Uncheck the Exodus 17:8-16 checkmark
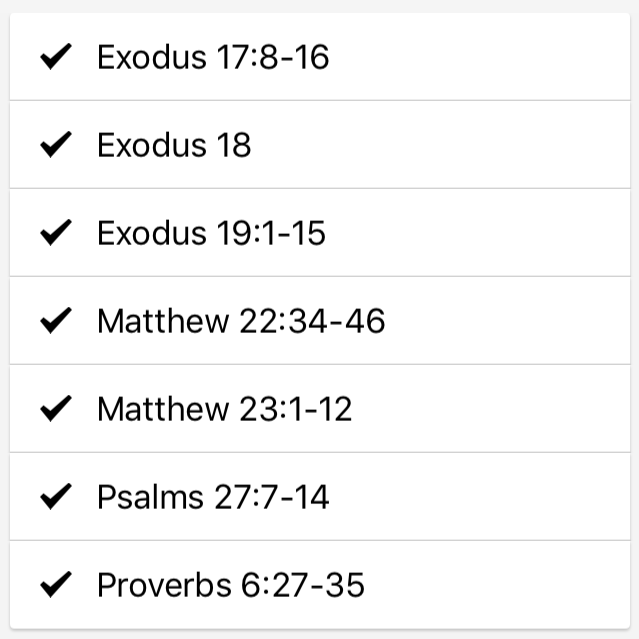Screen dimensions: 639x639 56,58
